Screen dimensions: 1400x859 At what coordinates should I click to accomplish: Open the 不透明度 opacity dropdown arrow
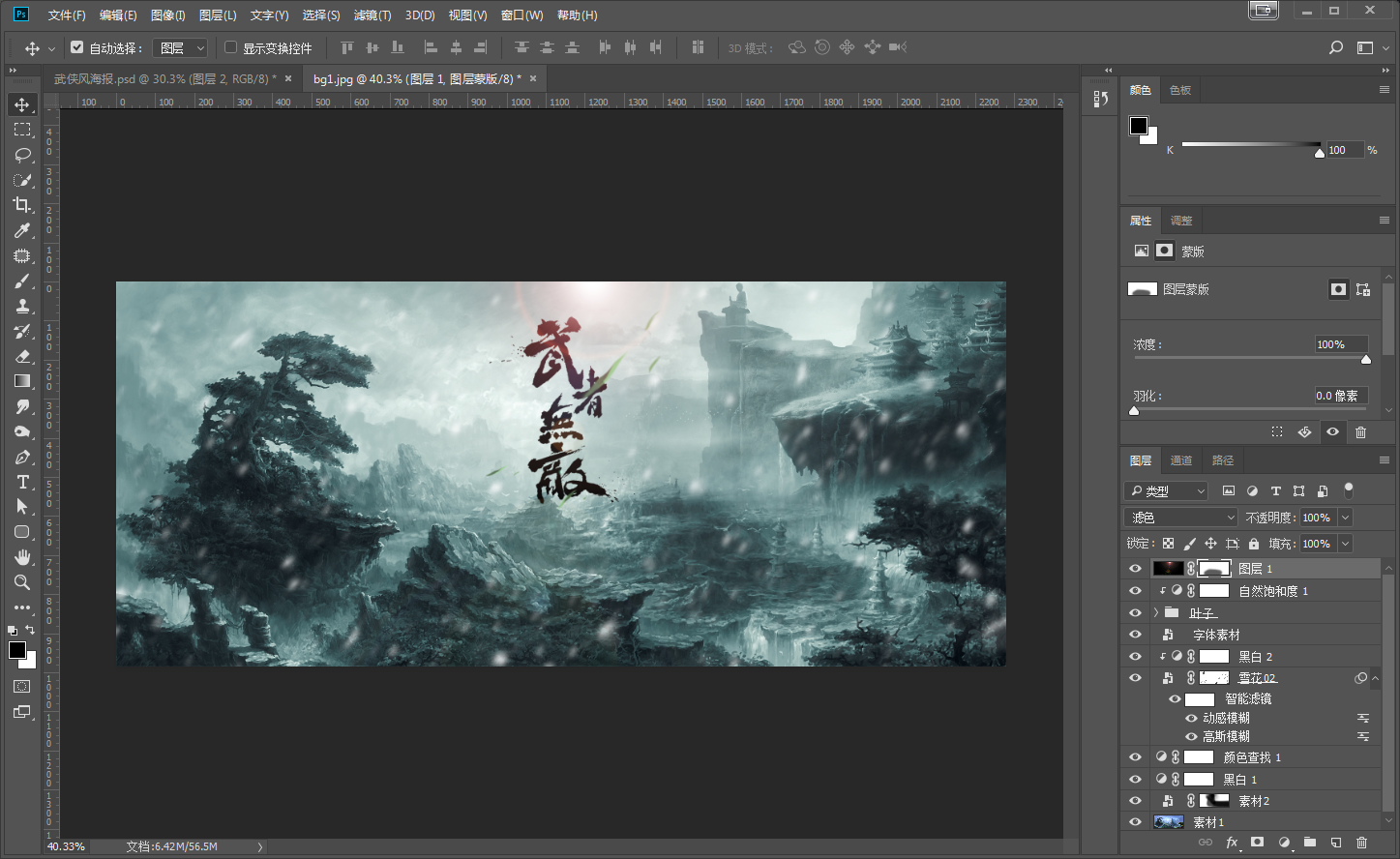[x=1345, y=518]
